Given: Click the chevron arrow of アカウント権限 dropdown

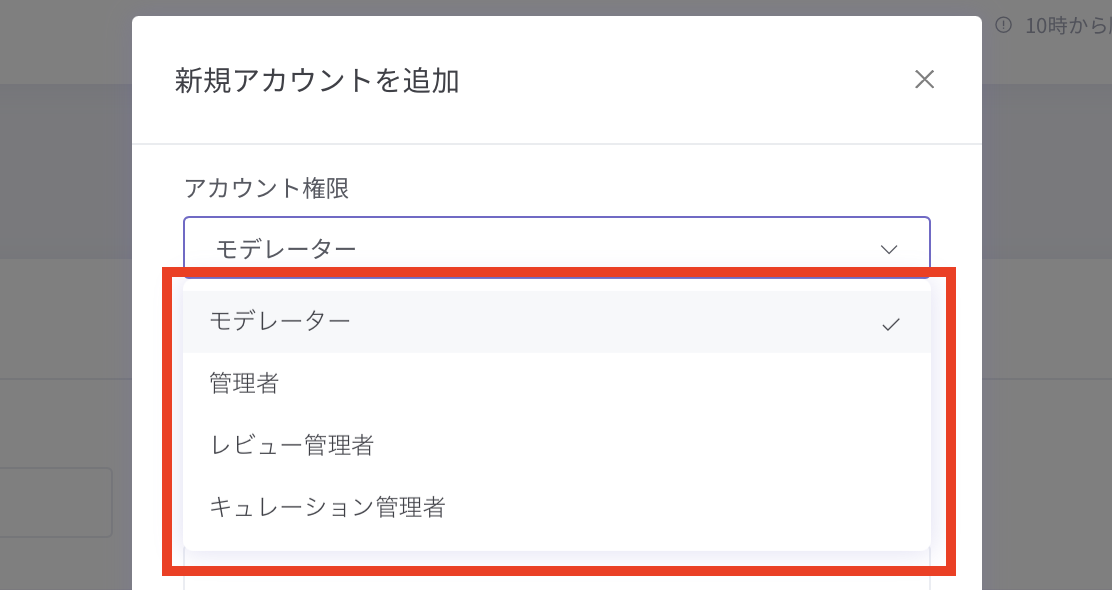Looking at the screenshot, I should [889, 249].
